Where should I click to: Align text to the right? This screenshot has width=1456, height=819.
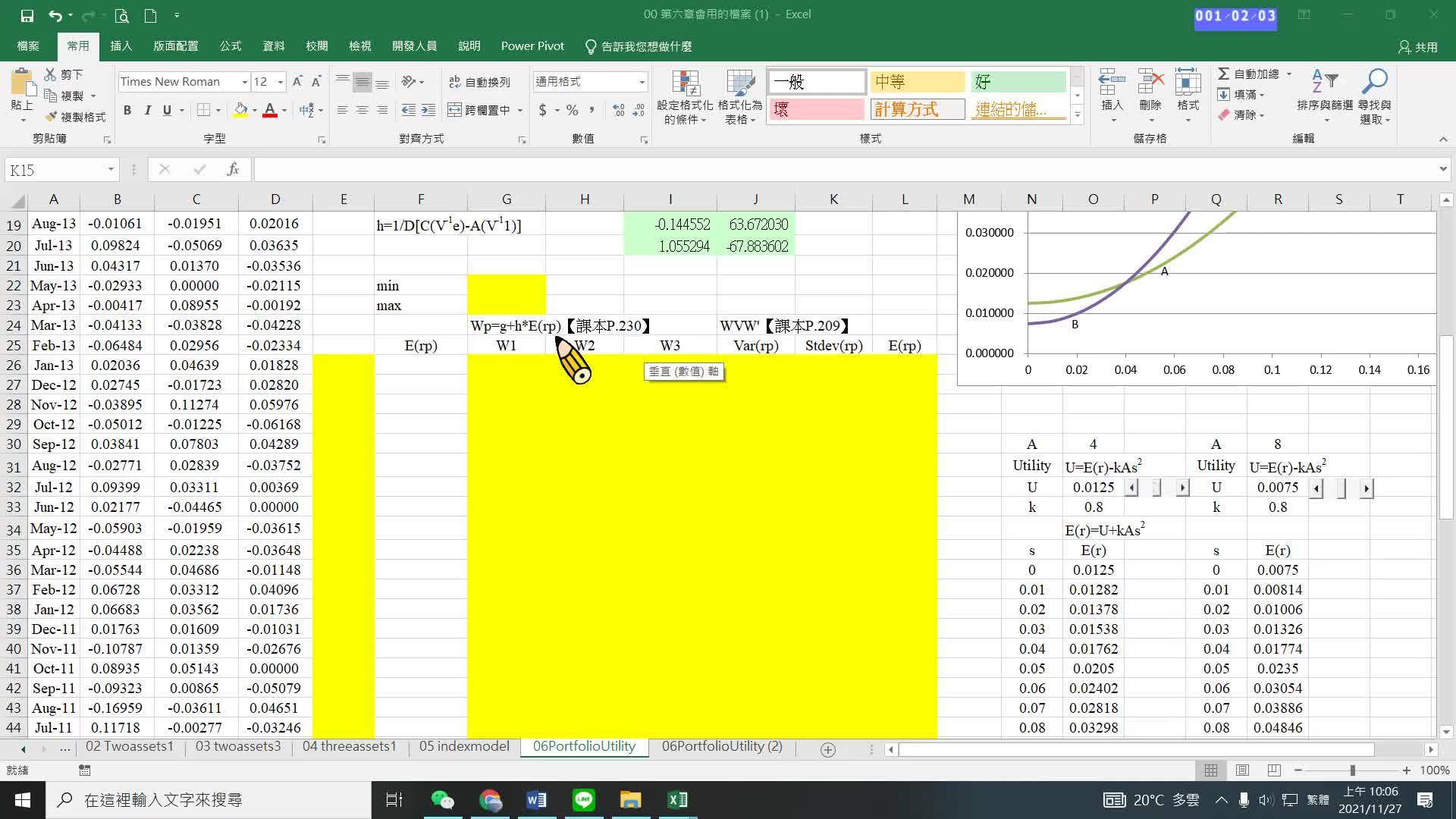[x=382, y=110]
